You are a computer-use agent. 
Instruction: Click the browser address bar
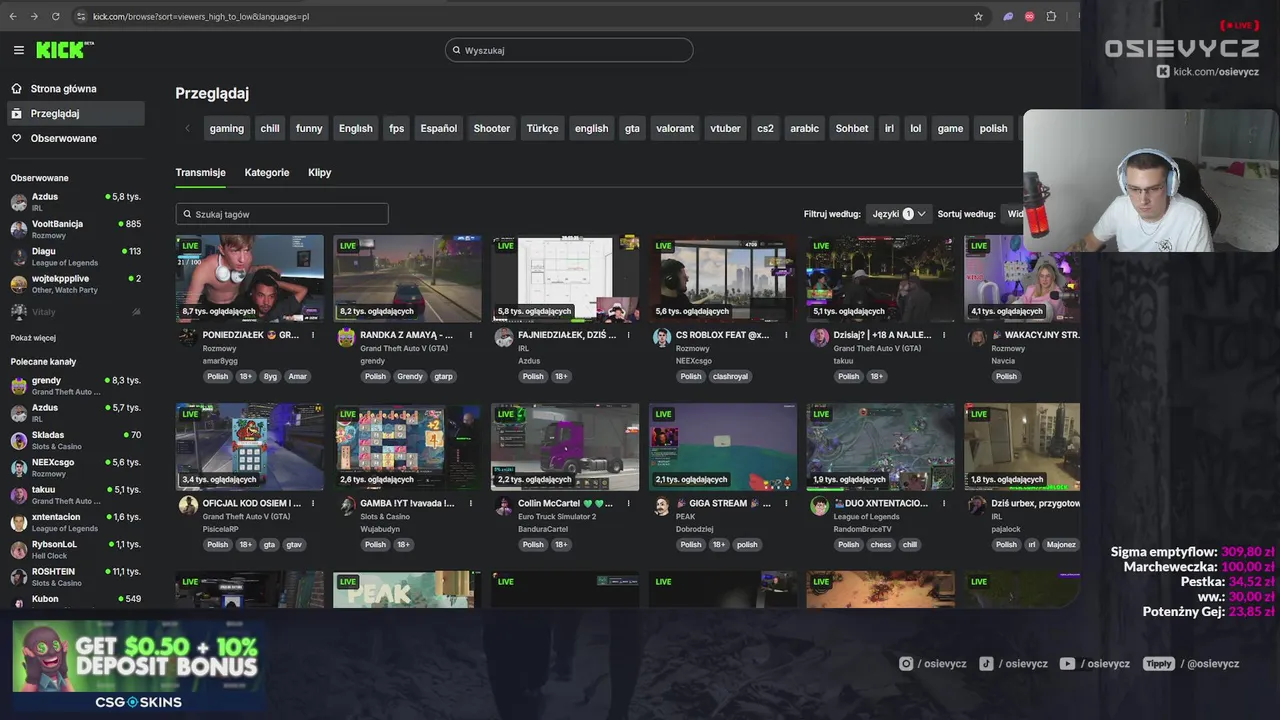pos(520,16)
